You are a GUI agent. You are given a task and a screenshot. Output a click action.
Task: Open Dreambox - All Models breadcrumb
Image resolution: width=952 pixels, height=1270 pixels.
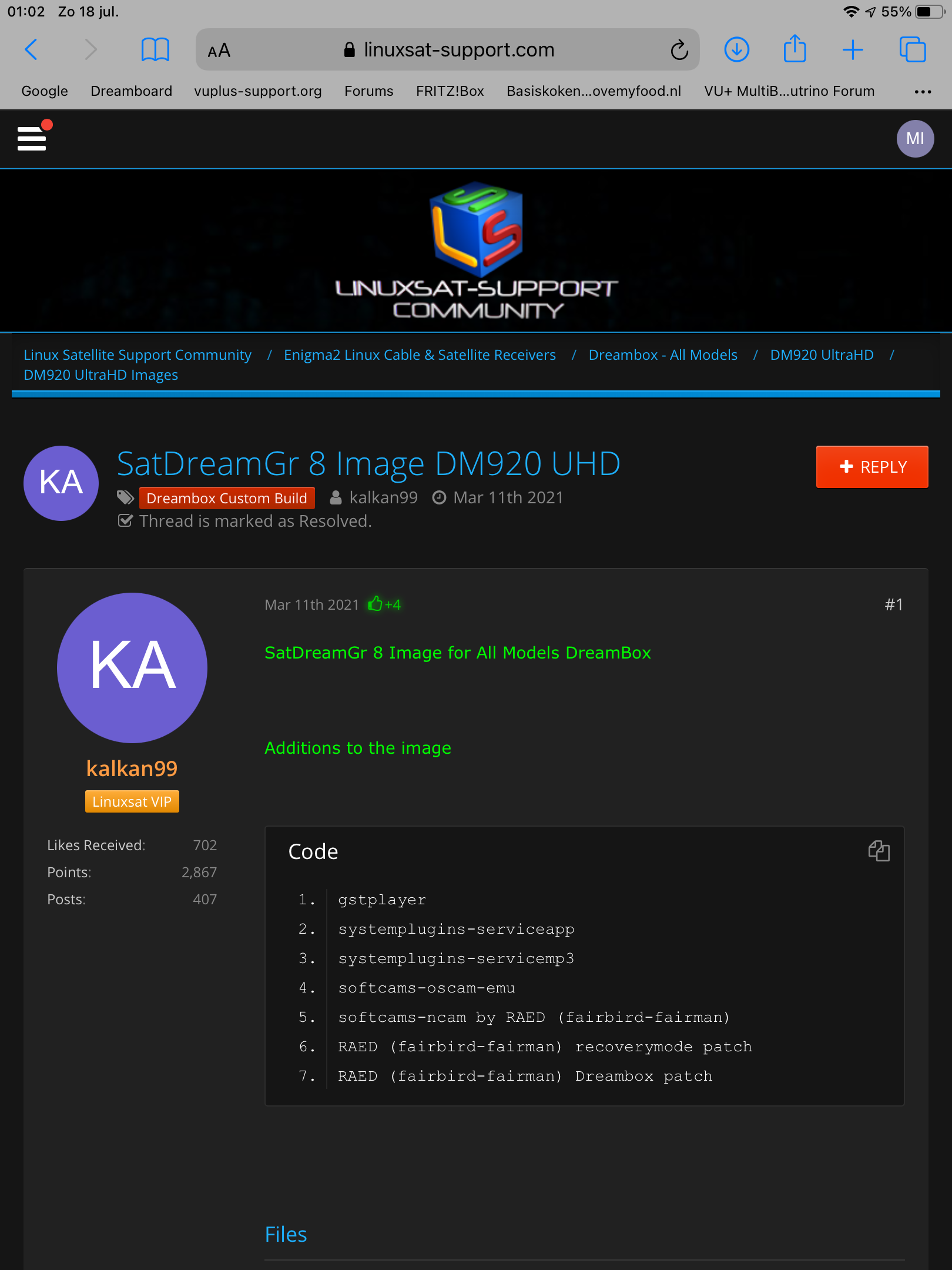663,355
